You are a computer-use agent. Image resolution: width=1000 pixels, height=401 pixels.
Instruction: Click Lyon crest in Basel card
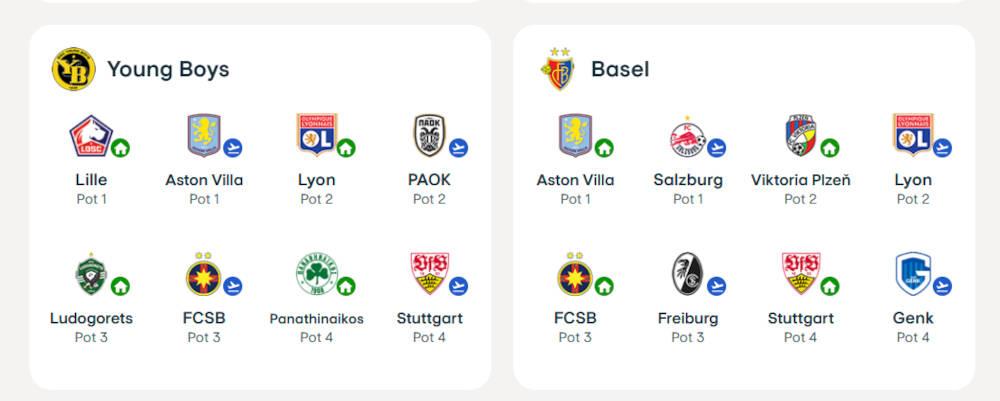(x=913, y=135)
